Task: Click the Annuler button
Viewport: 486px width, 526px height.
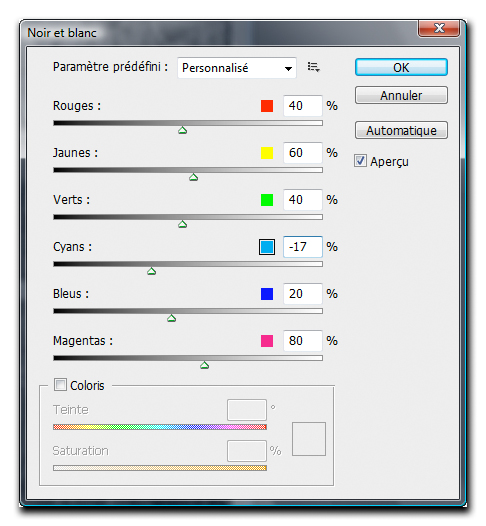Action: pos(401,96)
